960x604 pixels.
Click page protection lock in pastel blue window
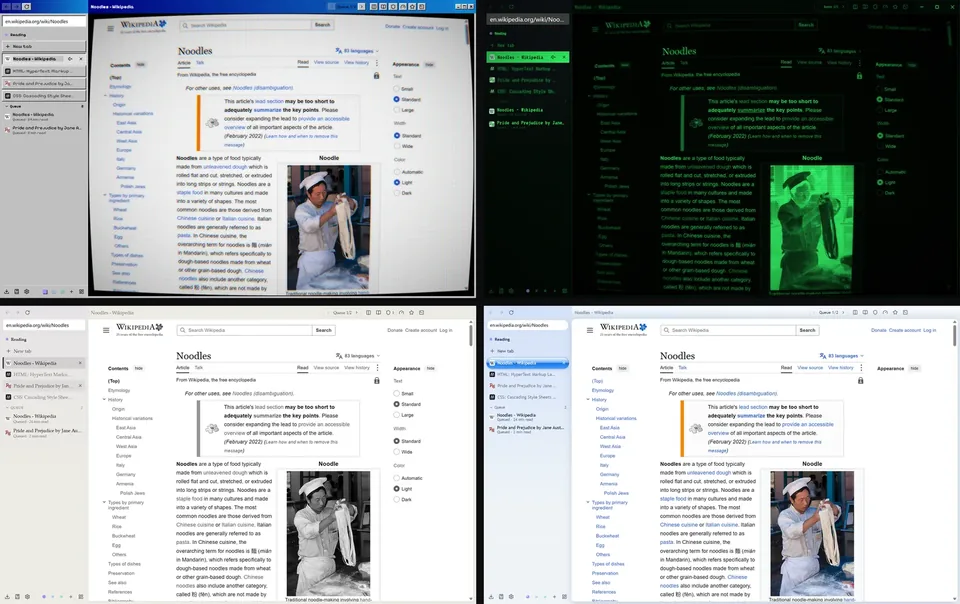pos(860,381)
